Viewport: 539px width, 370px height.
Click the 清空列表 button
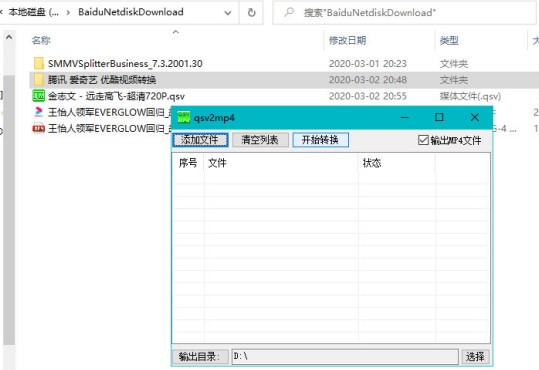(x=260, y=140)
